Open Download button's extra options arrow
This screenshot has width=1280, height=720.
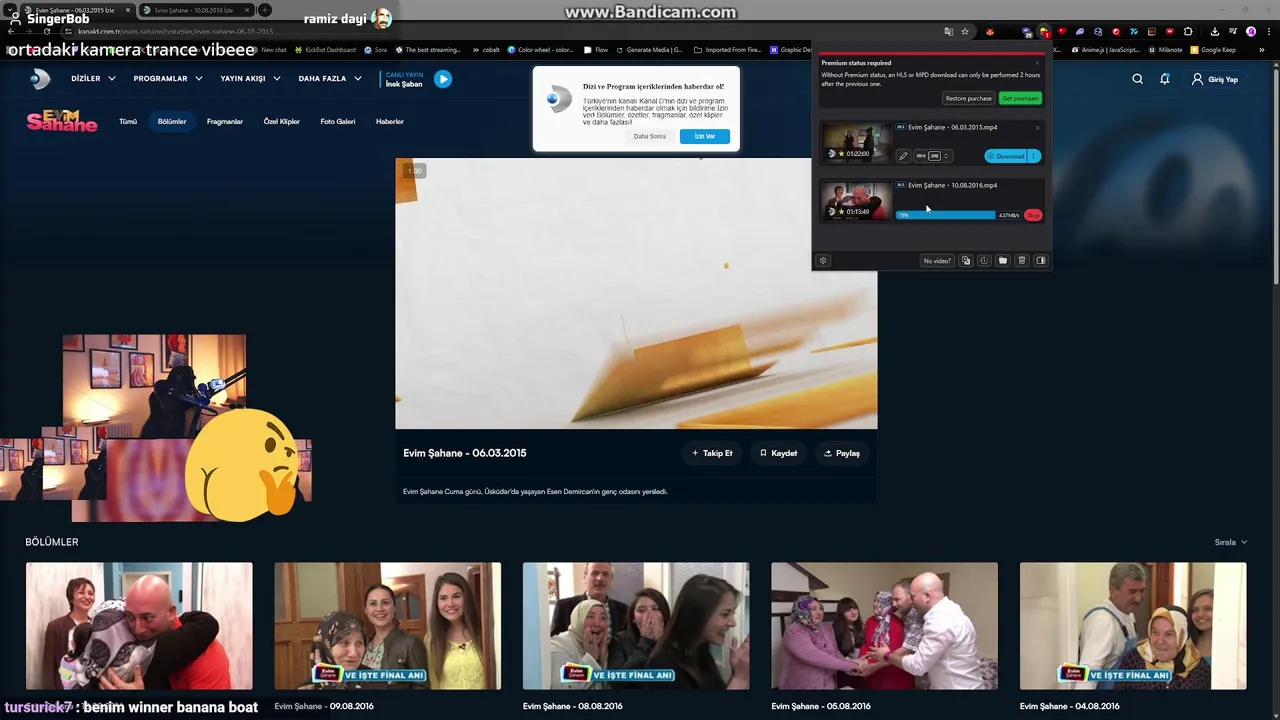click(1033, 156)
